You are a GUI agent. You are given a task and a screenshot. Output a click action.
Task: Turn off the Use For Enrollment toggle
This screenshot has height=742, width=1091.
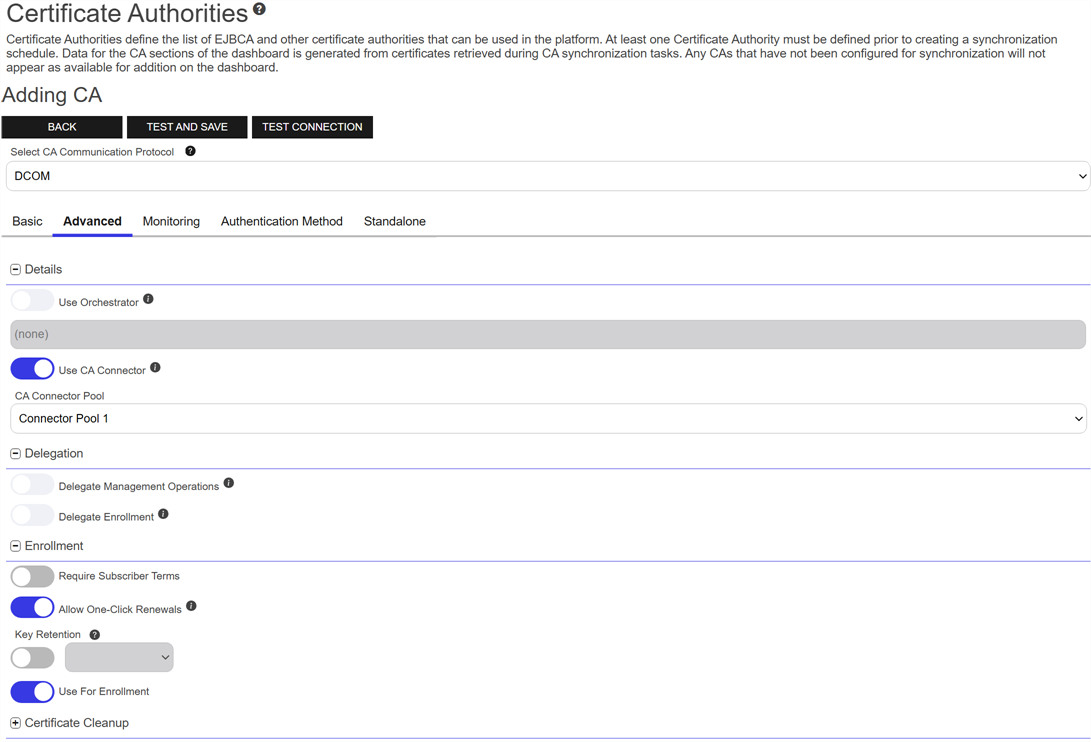pos(33,692)
